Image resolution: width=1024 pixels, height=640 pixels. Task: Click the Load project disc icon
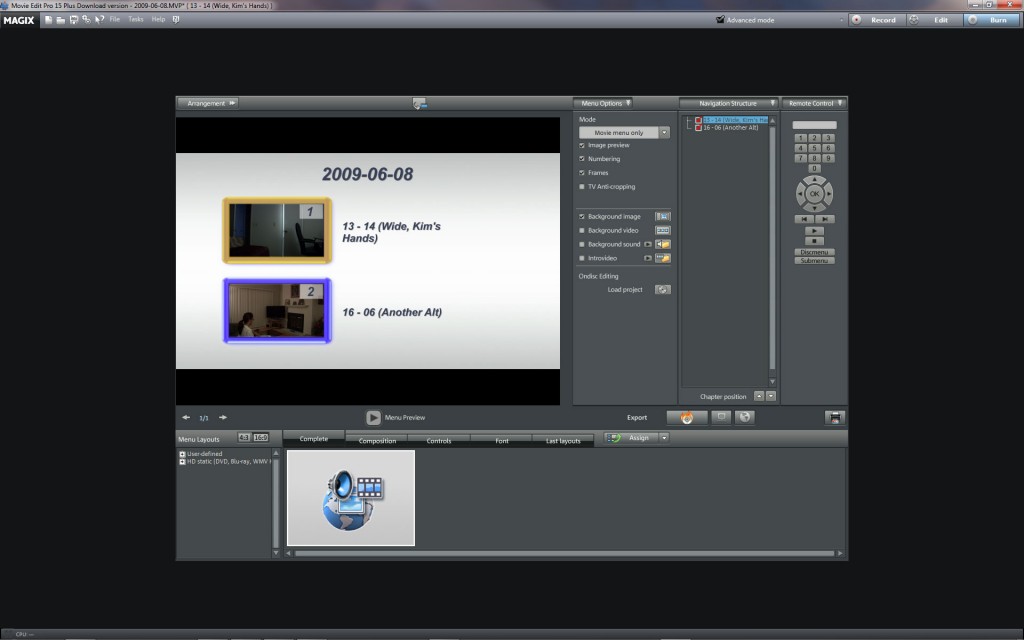(662, 289)
